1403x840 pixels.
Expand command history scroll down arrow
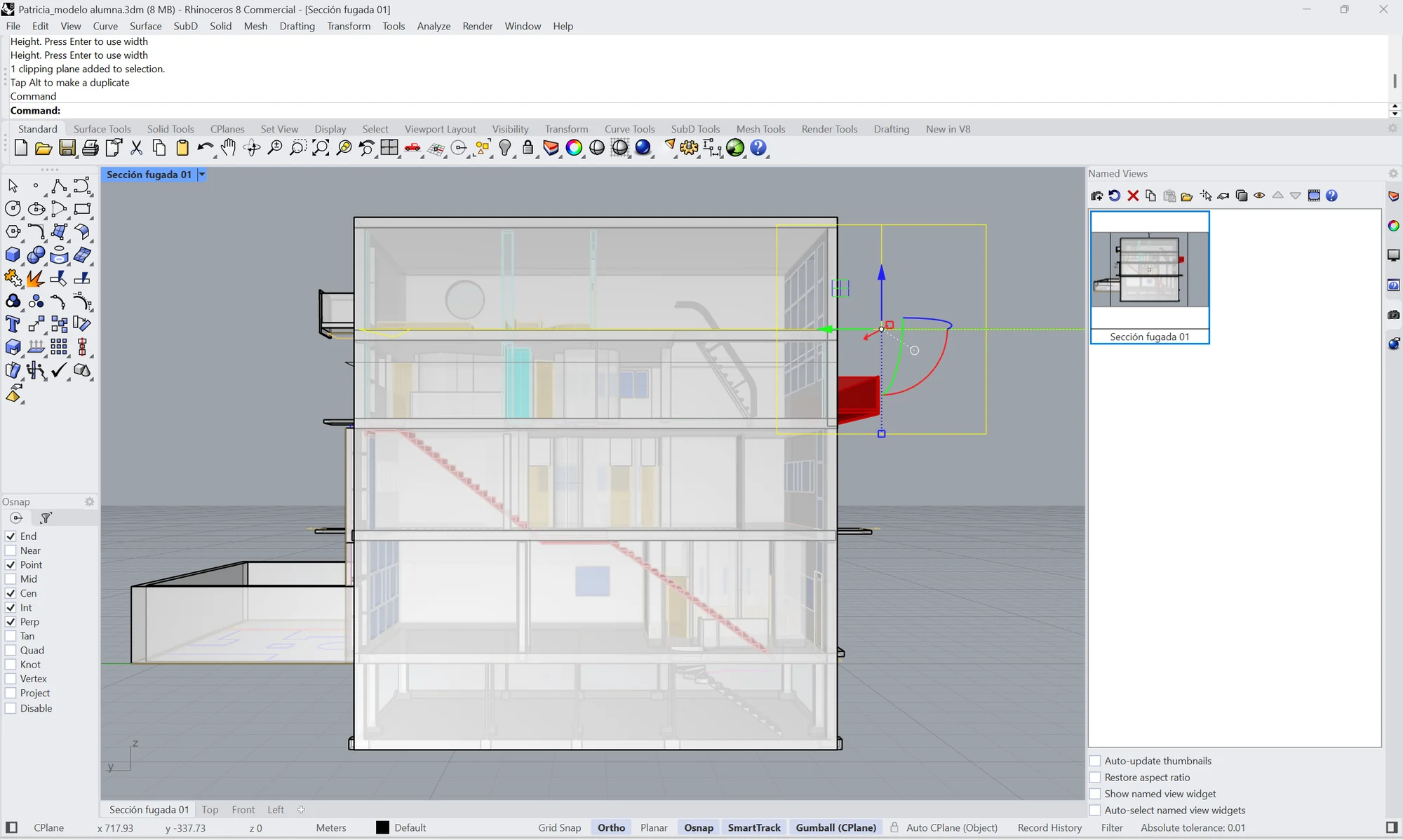[x=1395, y=114]
